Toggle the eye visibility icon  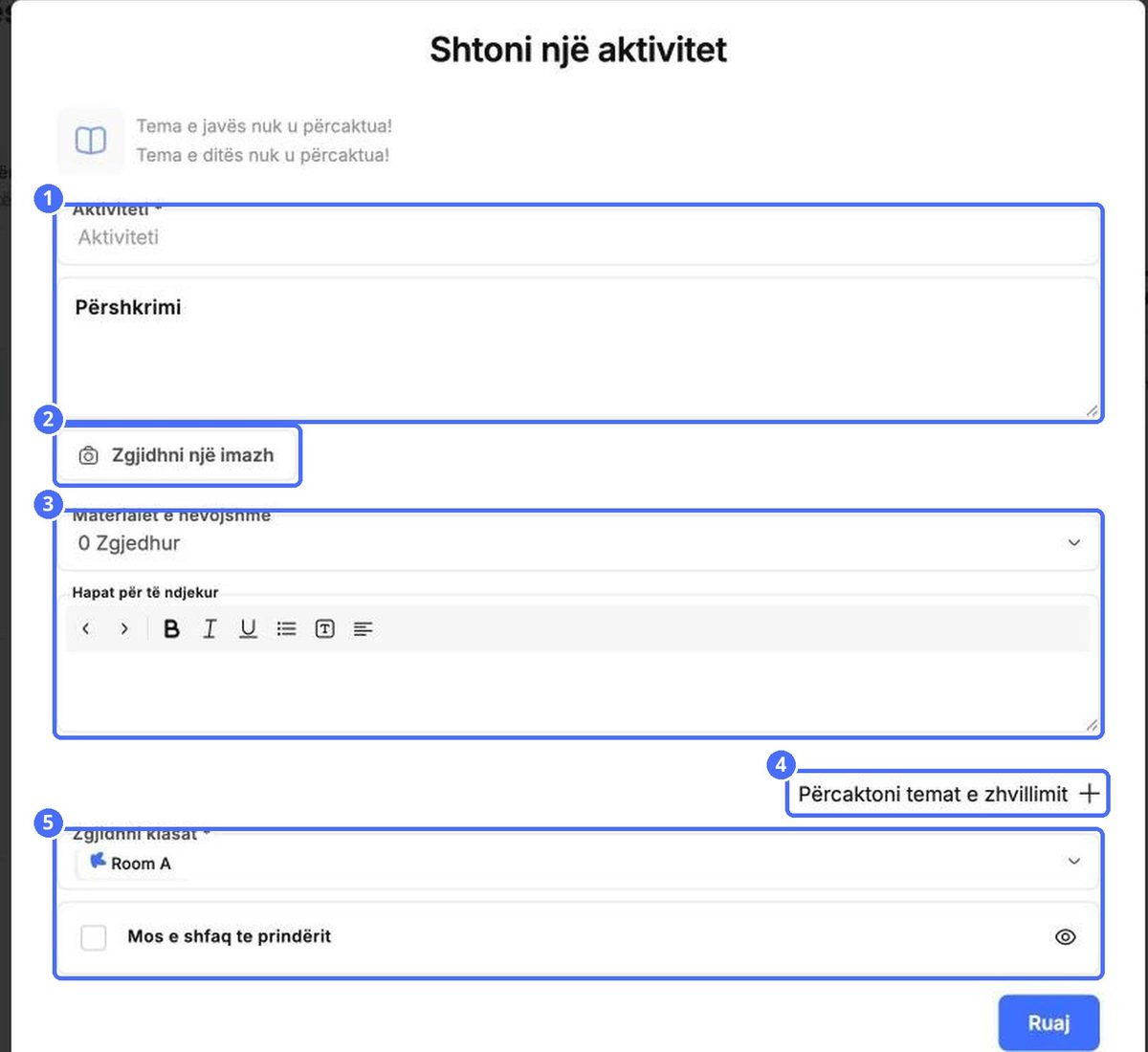tap(1065, 937)
